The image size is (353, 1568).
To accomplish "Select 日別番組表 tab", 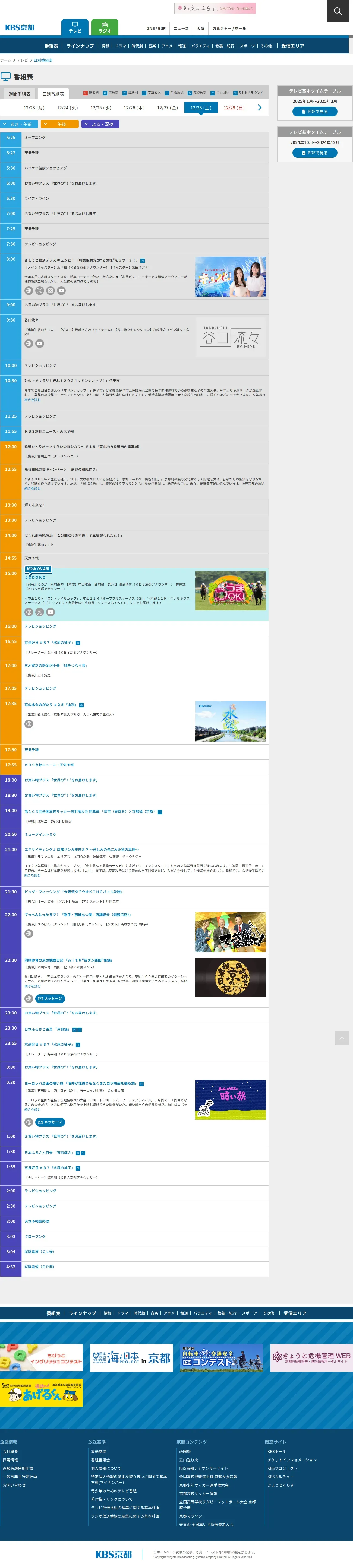I will tap(53, 94).
